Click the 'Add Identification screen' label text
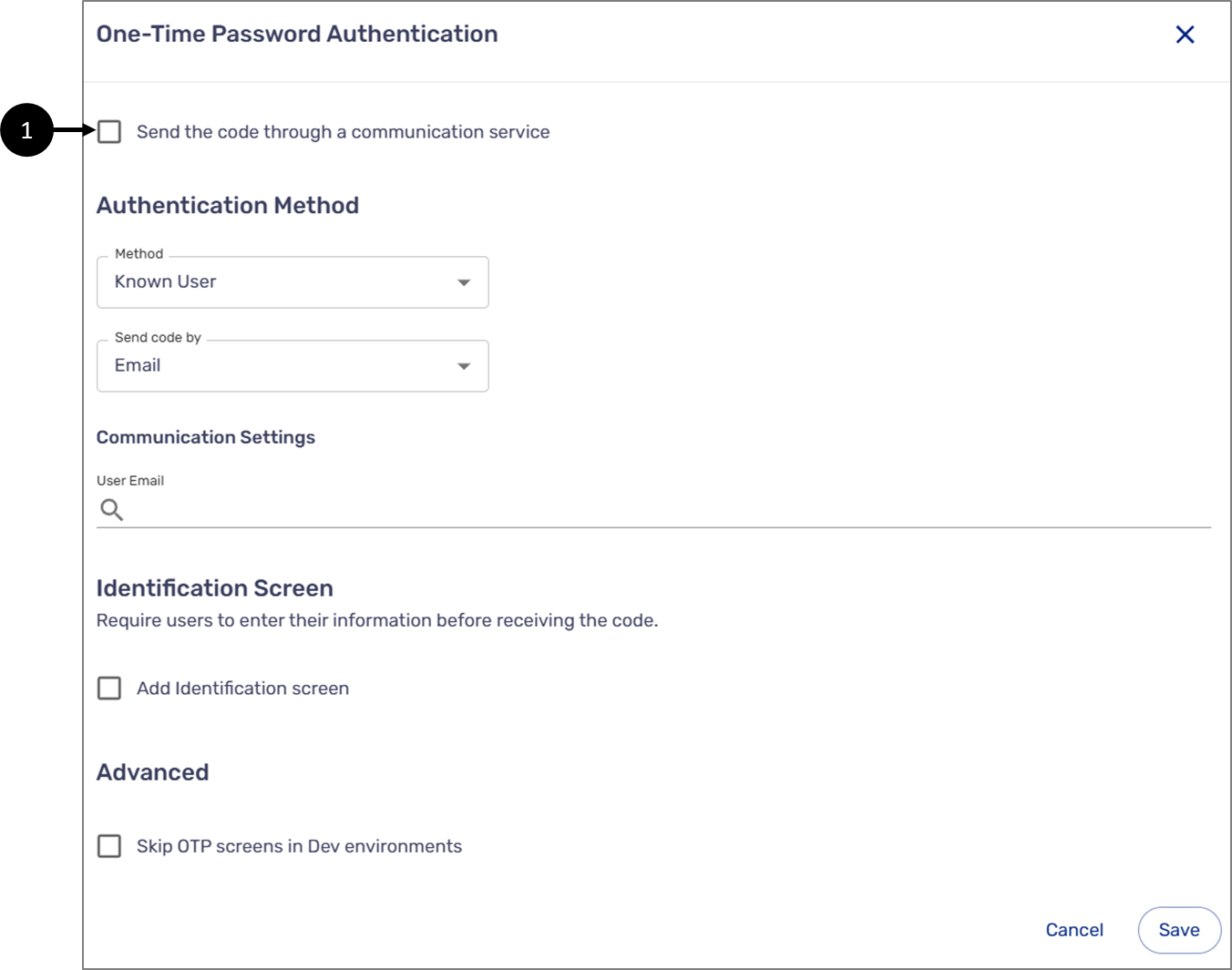 click(242, 689)
